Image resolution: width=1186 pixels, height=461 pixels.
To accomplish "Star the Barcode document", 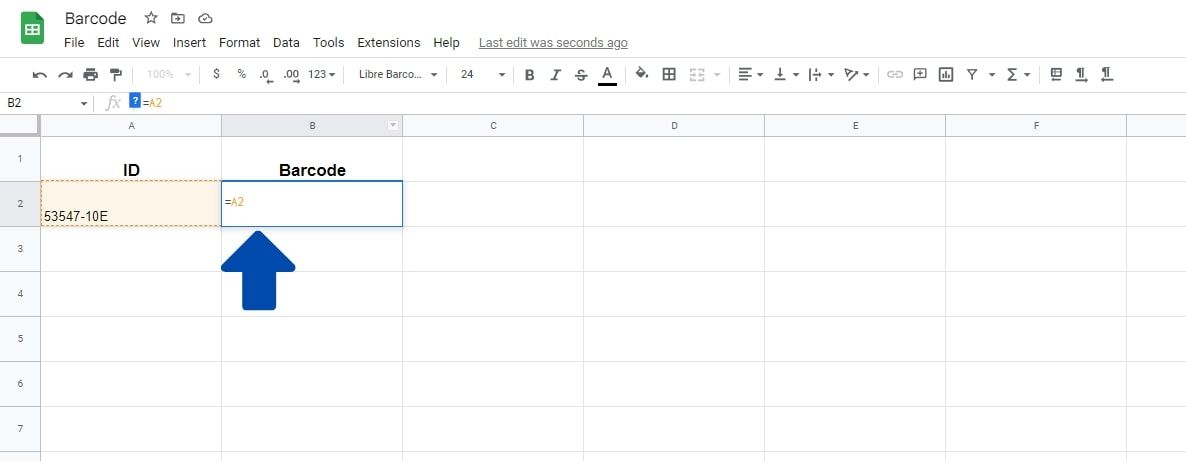I will [x=151, y=18].
